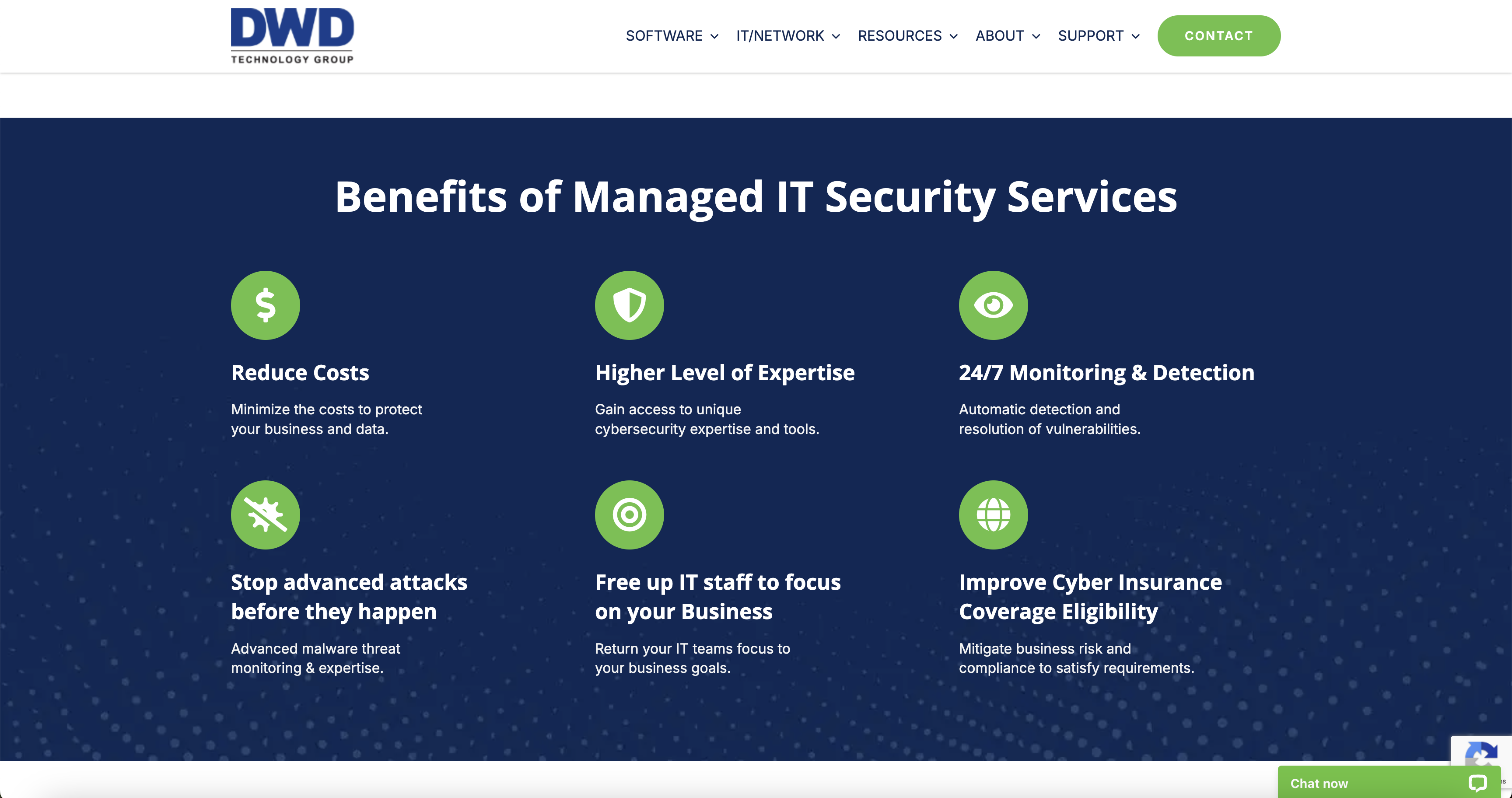Click the eye Monitoring & Detection icon
This screenshot has height=798, width=1512.
point(993,305)
